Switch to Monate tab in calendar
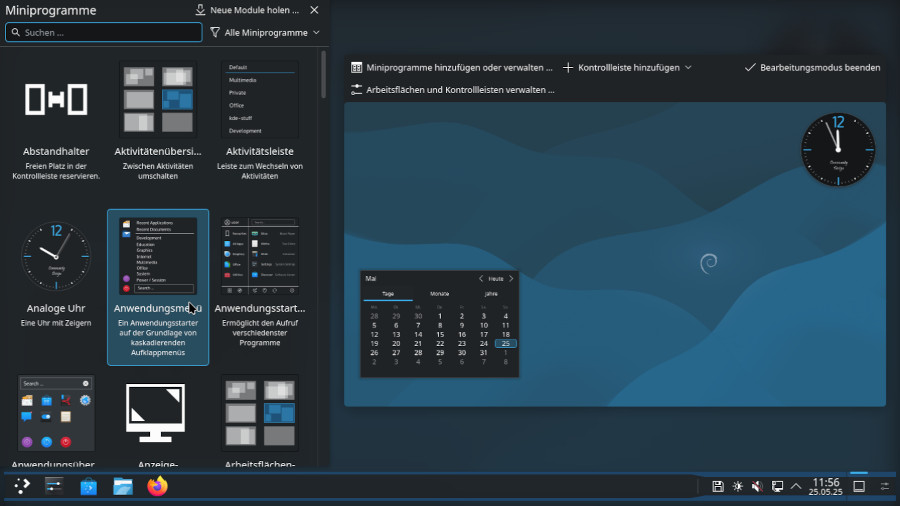The height and width of the screenshot is (506, 900). (x=440, y=294)
